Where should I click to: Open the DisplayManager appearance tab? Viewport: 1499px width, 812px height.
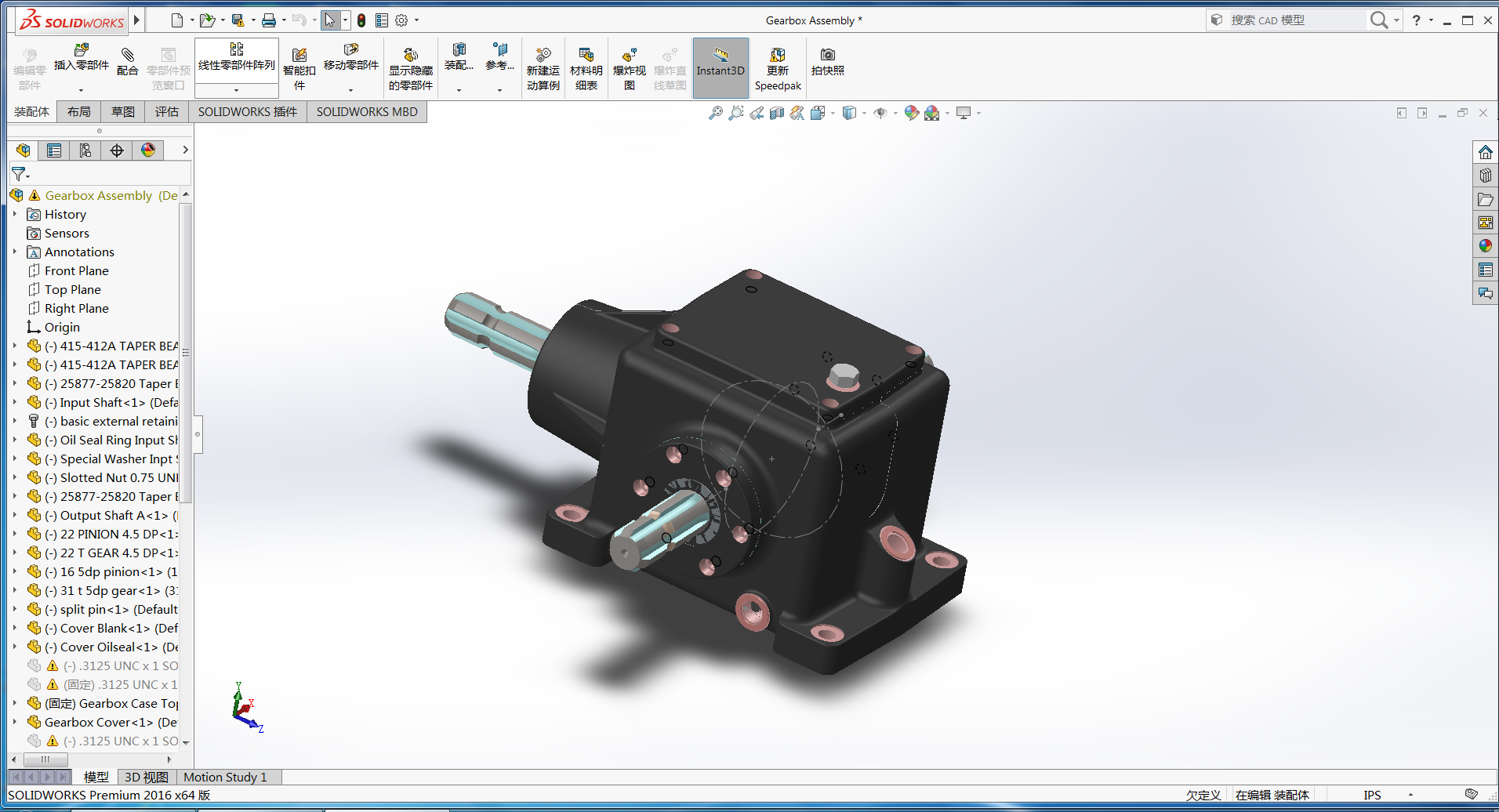[148, 150]
